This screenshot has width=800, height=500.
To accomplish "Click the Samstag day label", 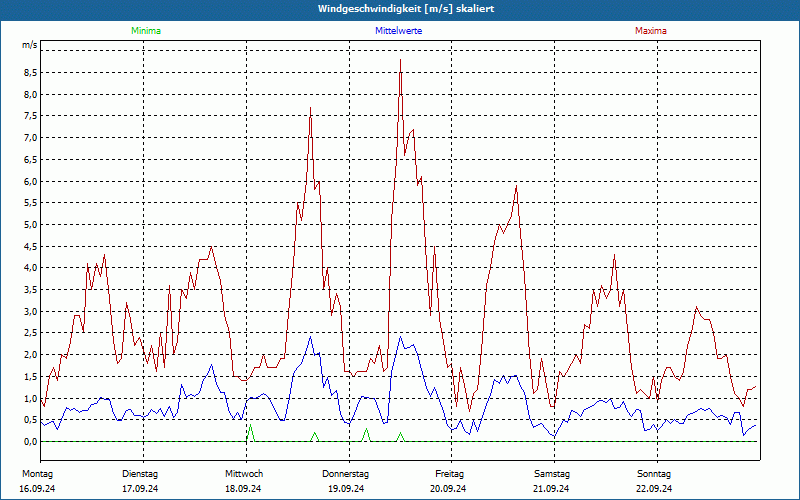I will 552,474.
